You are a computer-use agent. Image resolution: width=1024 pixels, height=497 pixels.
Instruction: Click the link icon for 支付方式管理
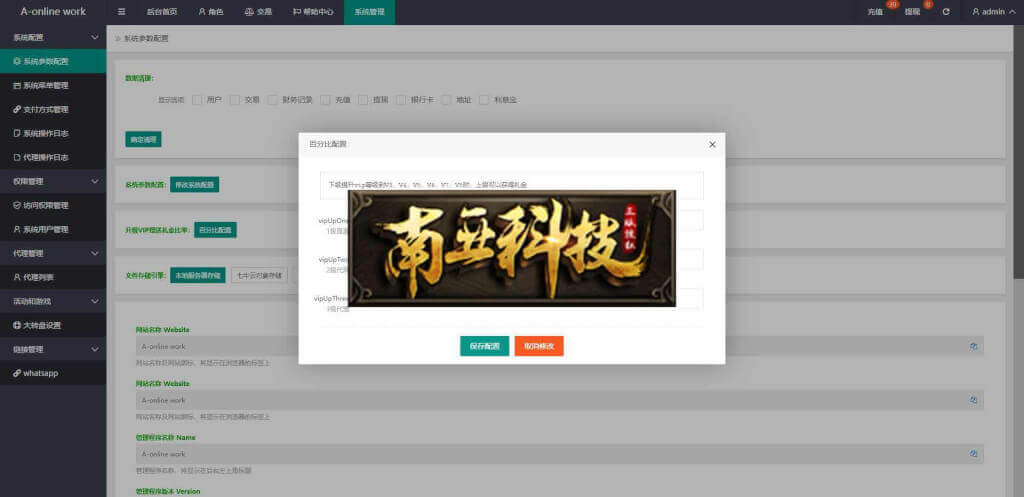tap(17, 109)
